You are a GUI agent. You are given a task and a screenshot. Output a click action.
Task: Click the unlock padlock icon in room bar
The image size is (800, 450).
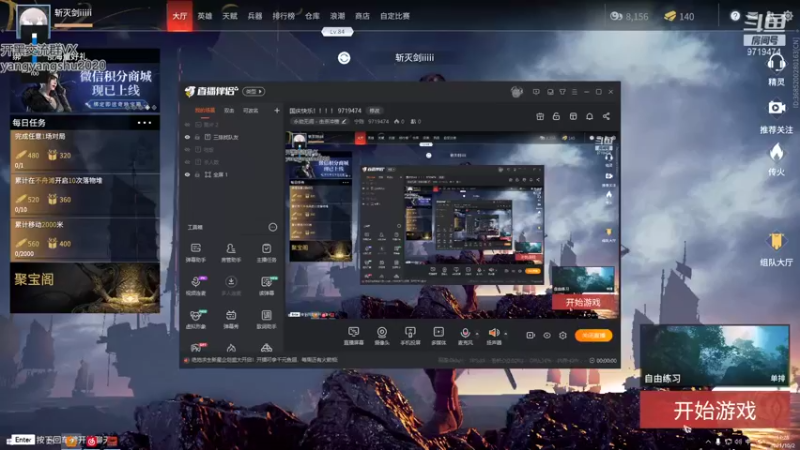(x=556, y=116)
